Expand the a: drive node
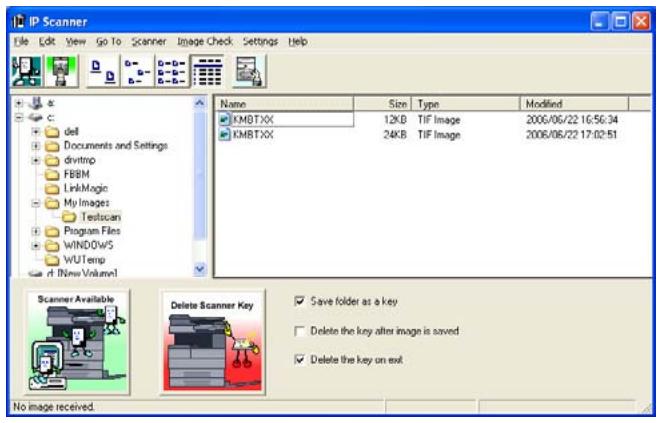Viewport: 657px width, 423px height. (19, 103)
